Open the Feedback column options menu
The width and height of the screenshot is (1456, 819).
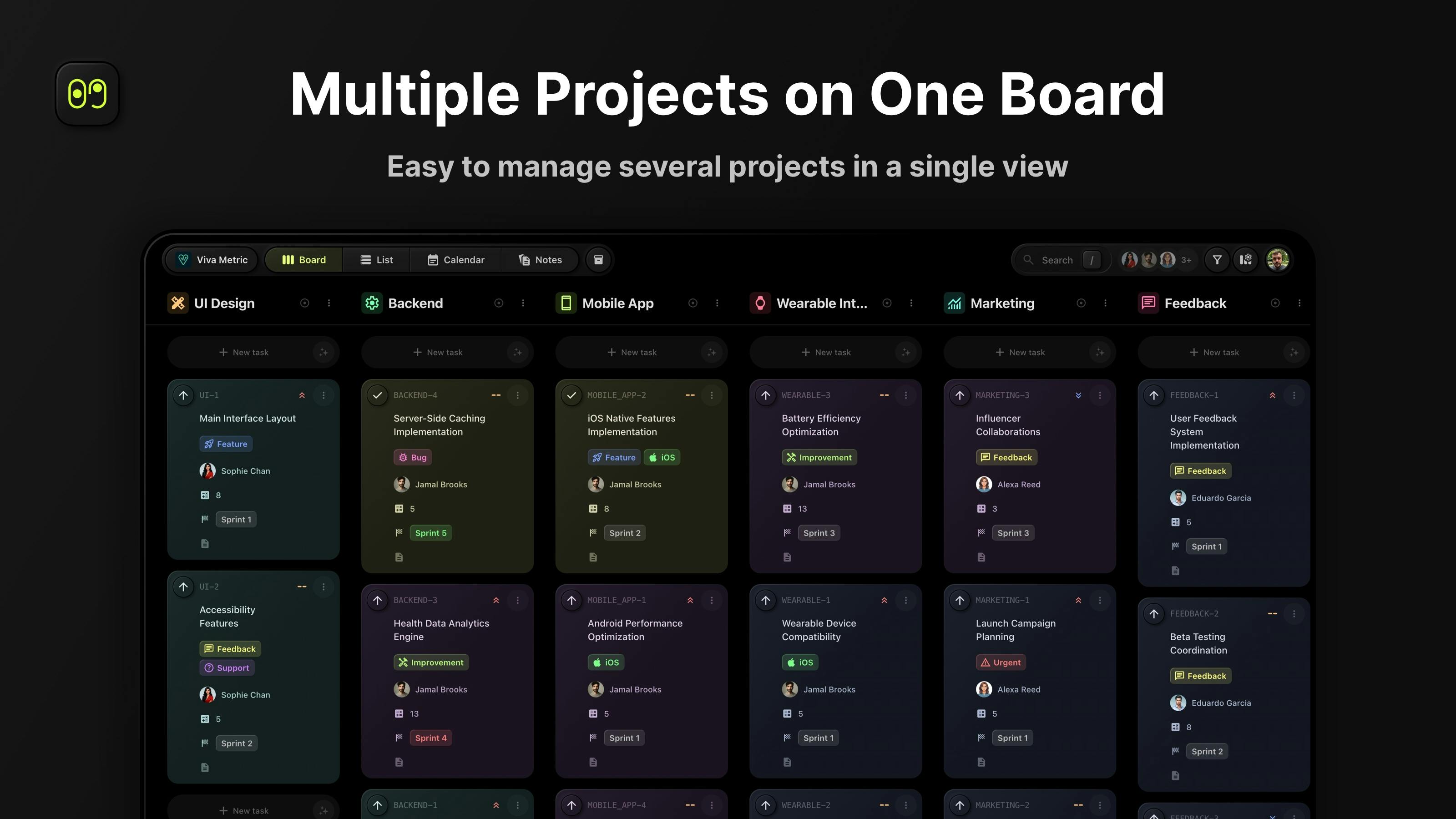coord(1299,303)
